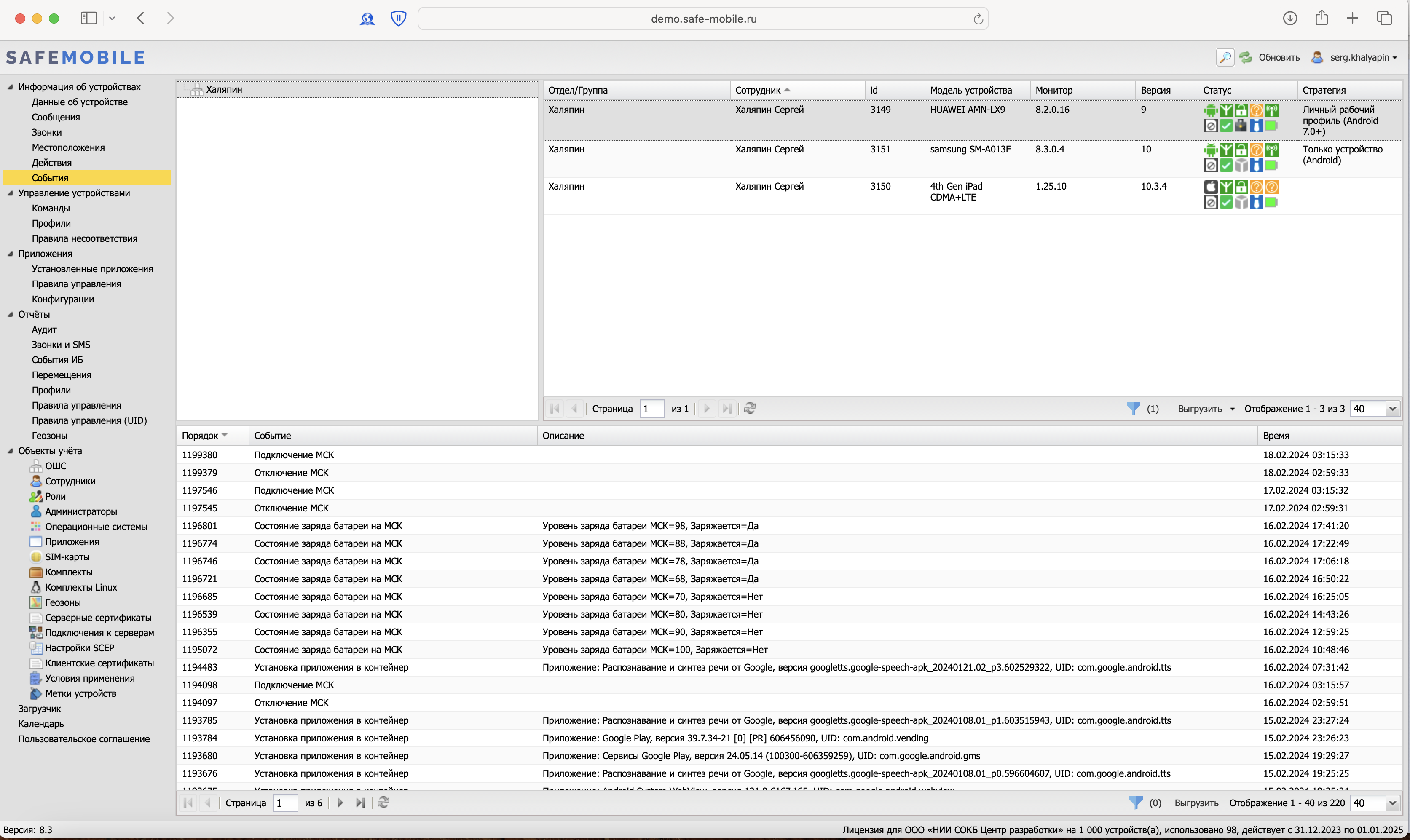
Task: Sort events by Порядок column header
Action: [x=200, y=435]
